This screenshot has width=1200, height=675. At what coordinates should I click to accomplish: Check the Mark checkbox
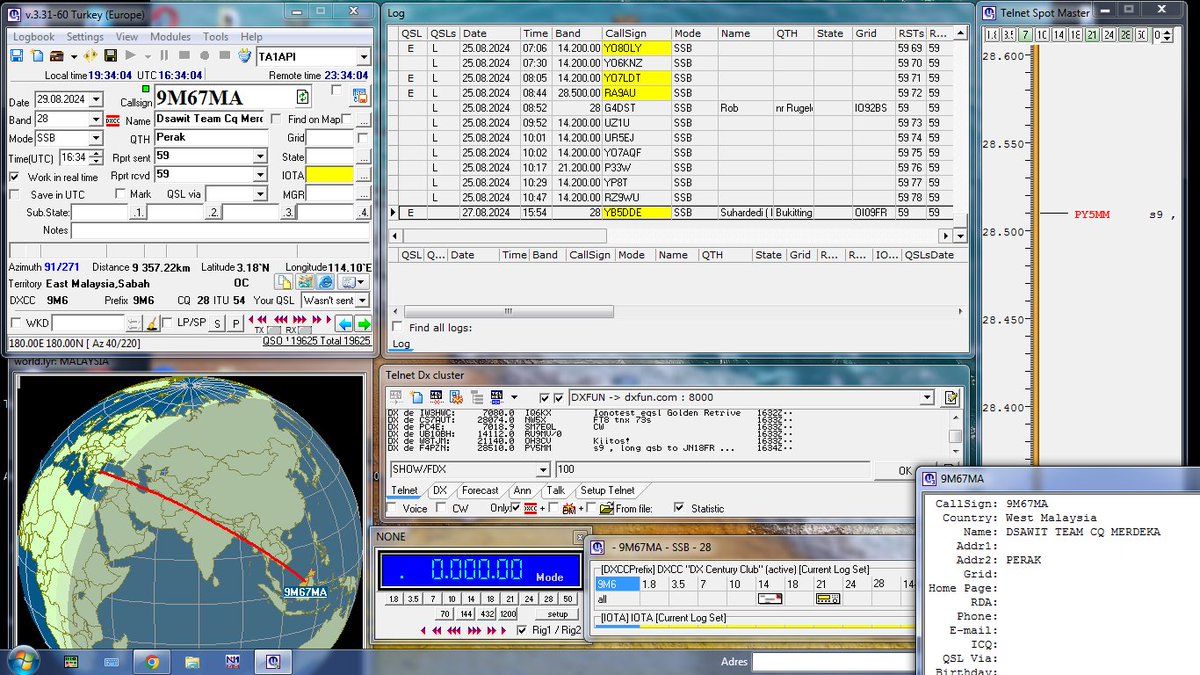tap(120, 194)
